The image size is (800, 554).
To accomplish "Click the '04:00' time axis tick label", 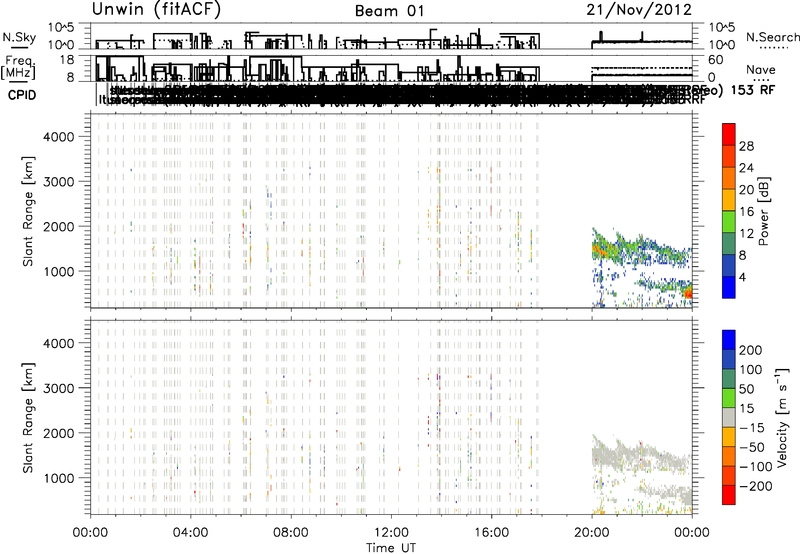I will coord(191,533).
